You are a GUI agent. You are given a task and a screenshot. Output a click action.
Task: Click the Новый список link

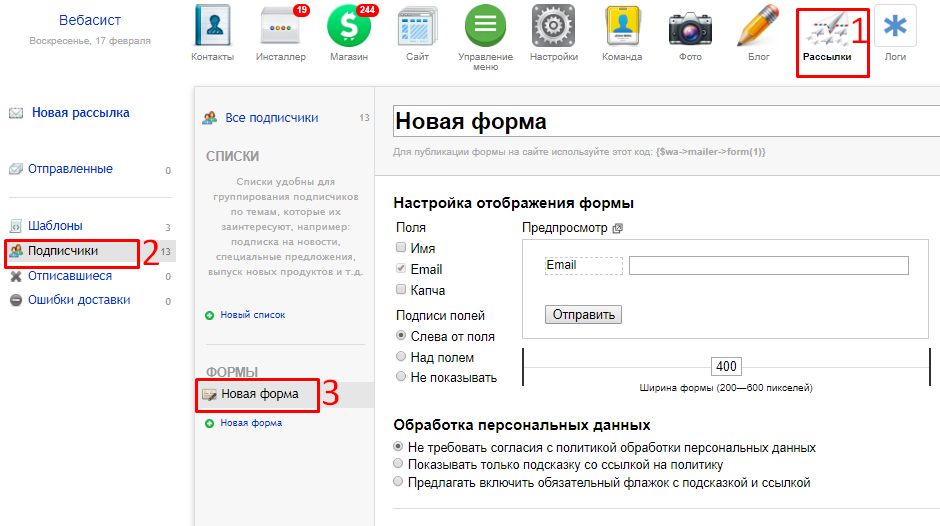pos(252,315)
